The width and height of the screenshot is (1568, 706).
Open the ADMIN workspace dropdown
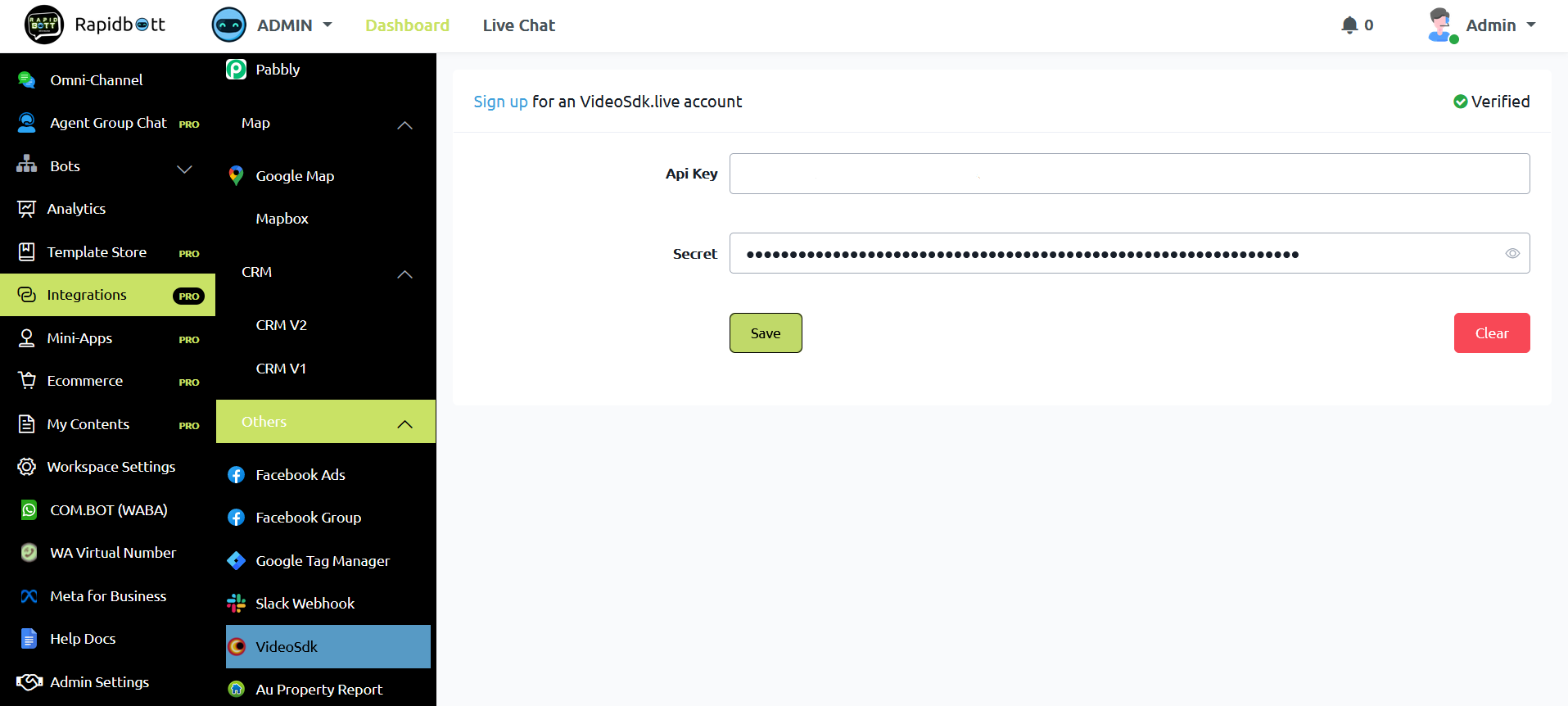(272, 25)
